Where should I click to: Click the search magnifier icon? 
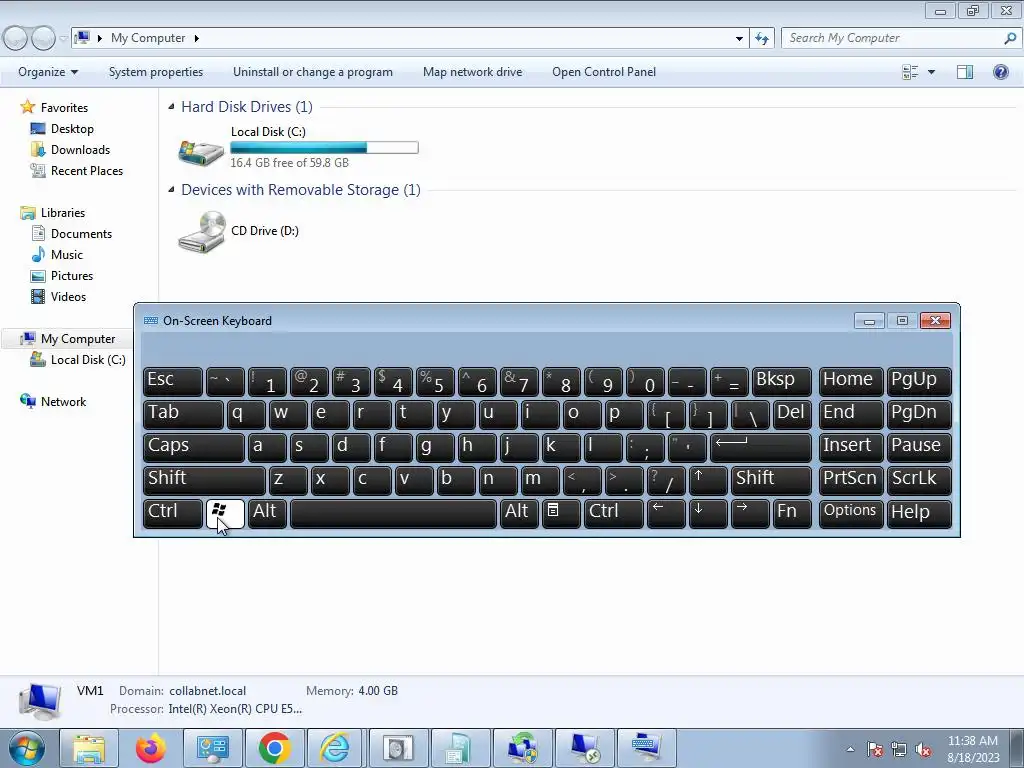coord(1010,39)
